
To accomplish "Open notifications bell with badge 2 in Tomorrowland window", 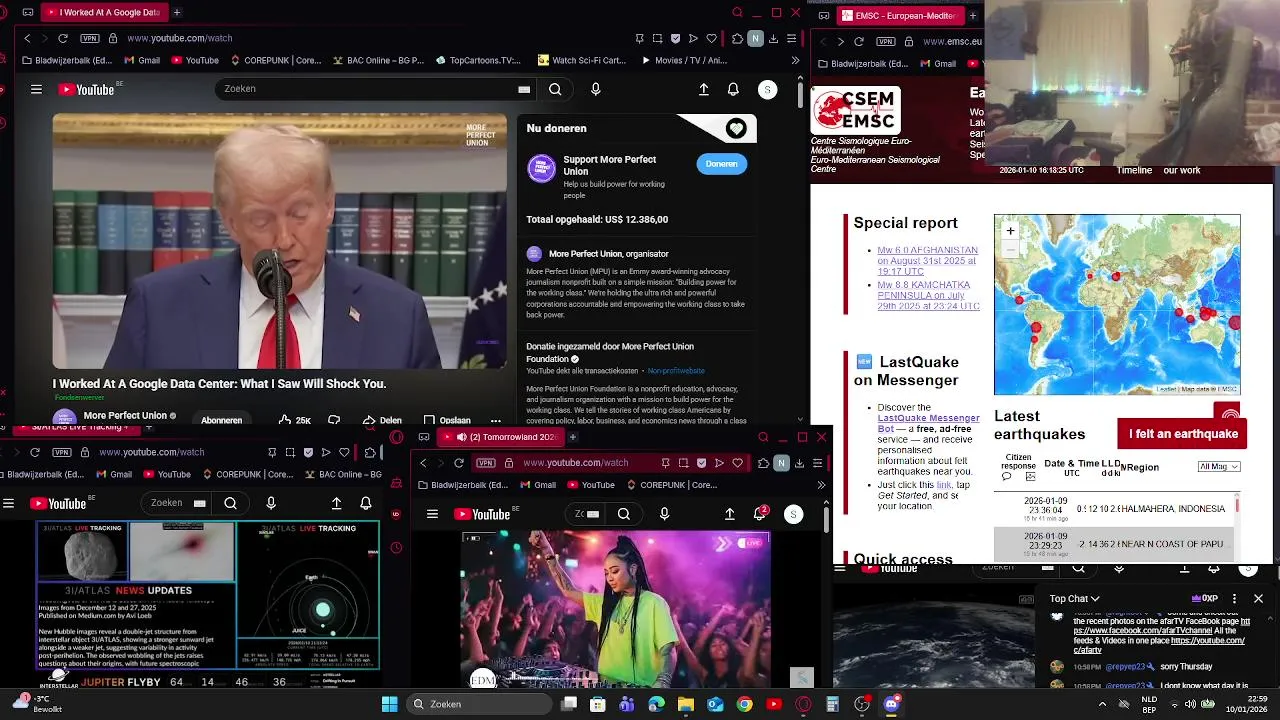I will click(x=760, y=514).
